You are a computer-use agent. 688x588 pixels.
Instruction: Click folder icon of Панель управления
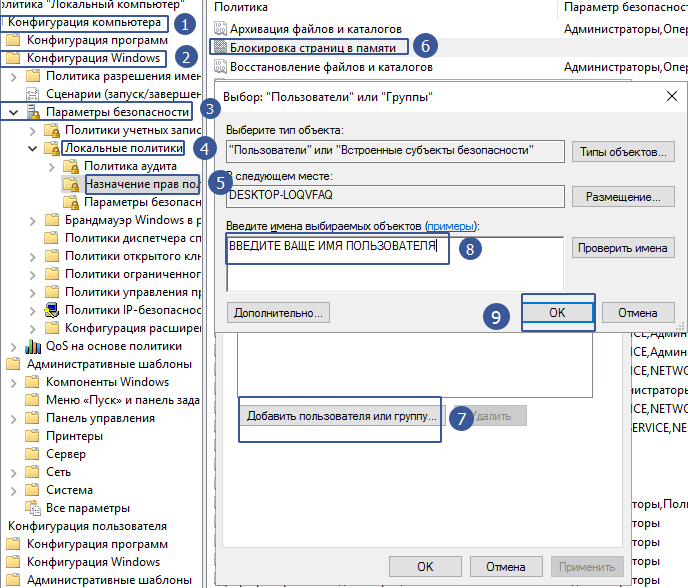click(x=32, y=418)
